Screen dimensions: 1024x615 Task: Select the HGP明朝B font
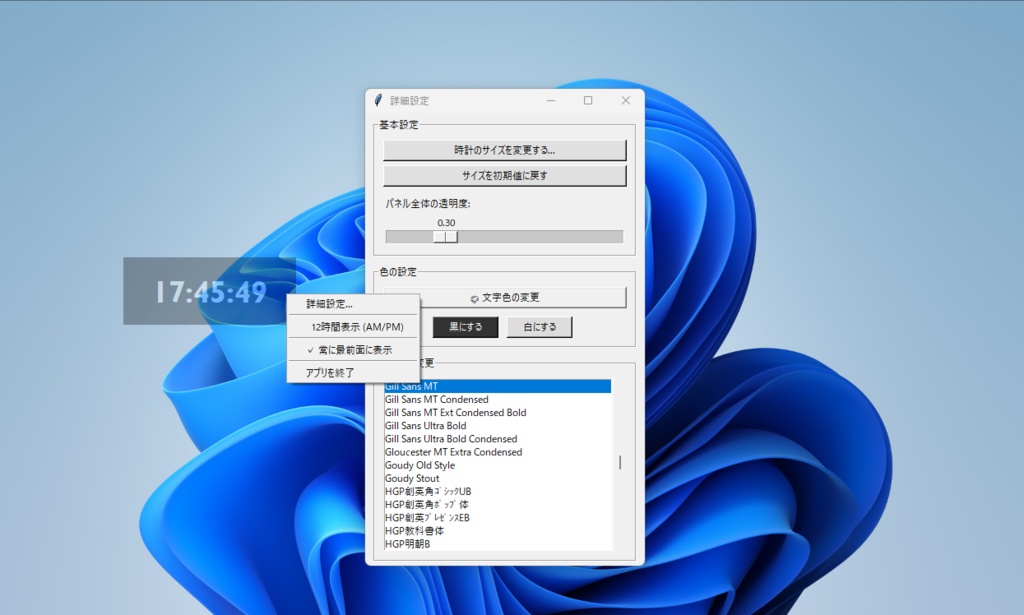pos(498,544)
